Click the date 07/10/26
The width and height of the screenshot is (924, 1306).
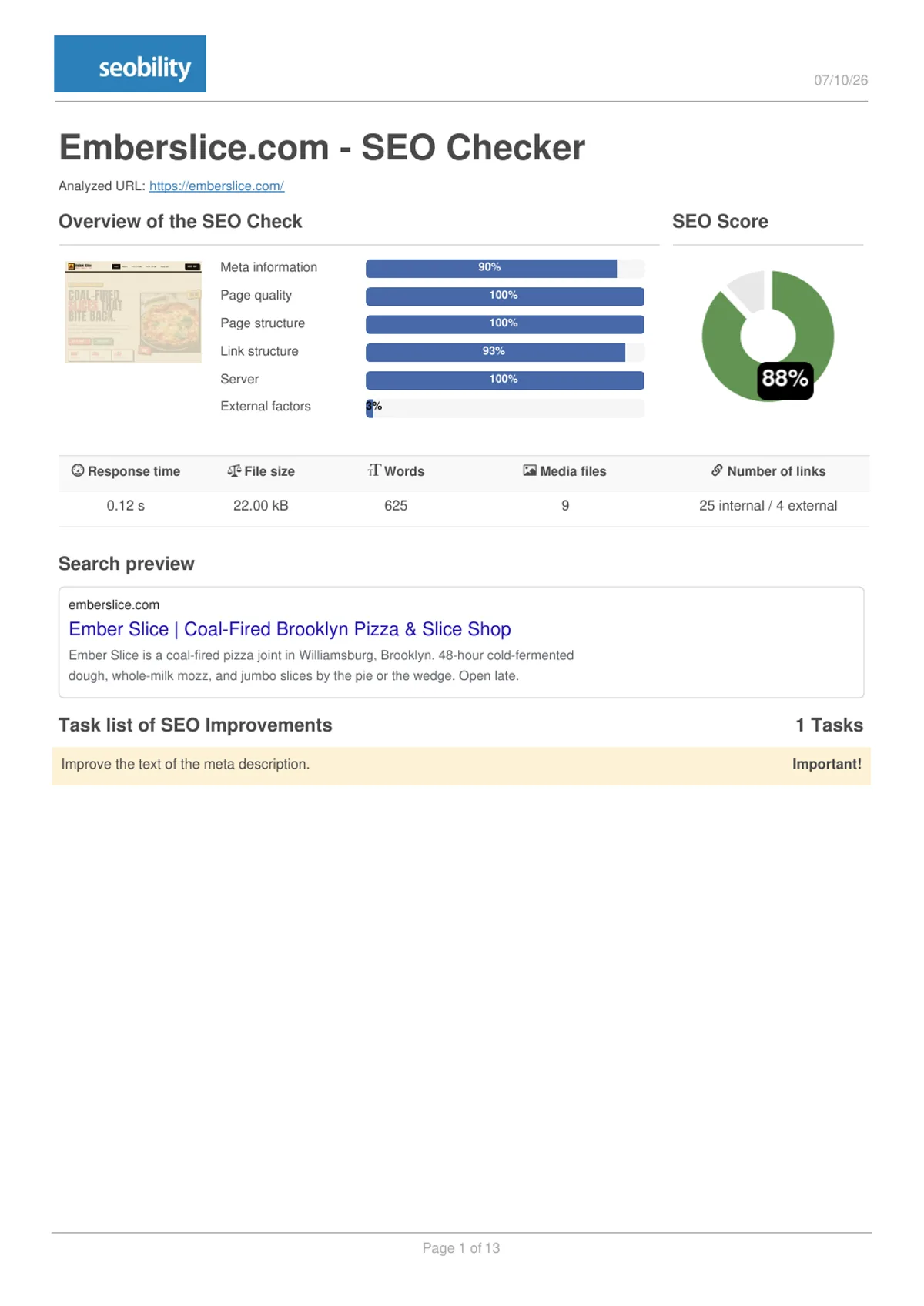841,80
